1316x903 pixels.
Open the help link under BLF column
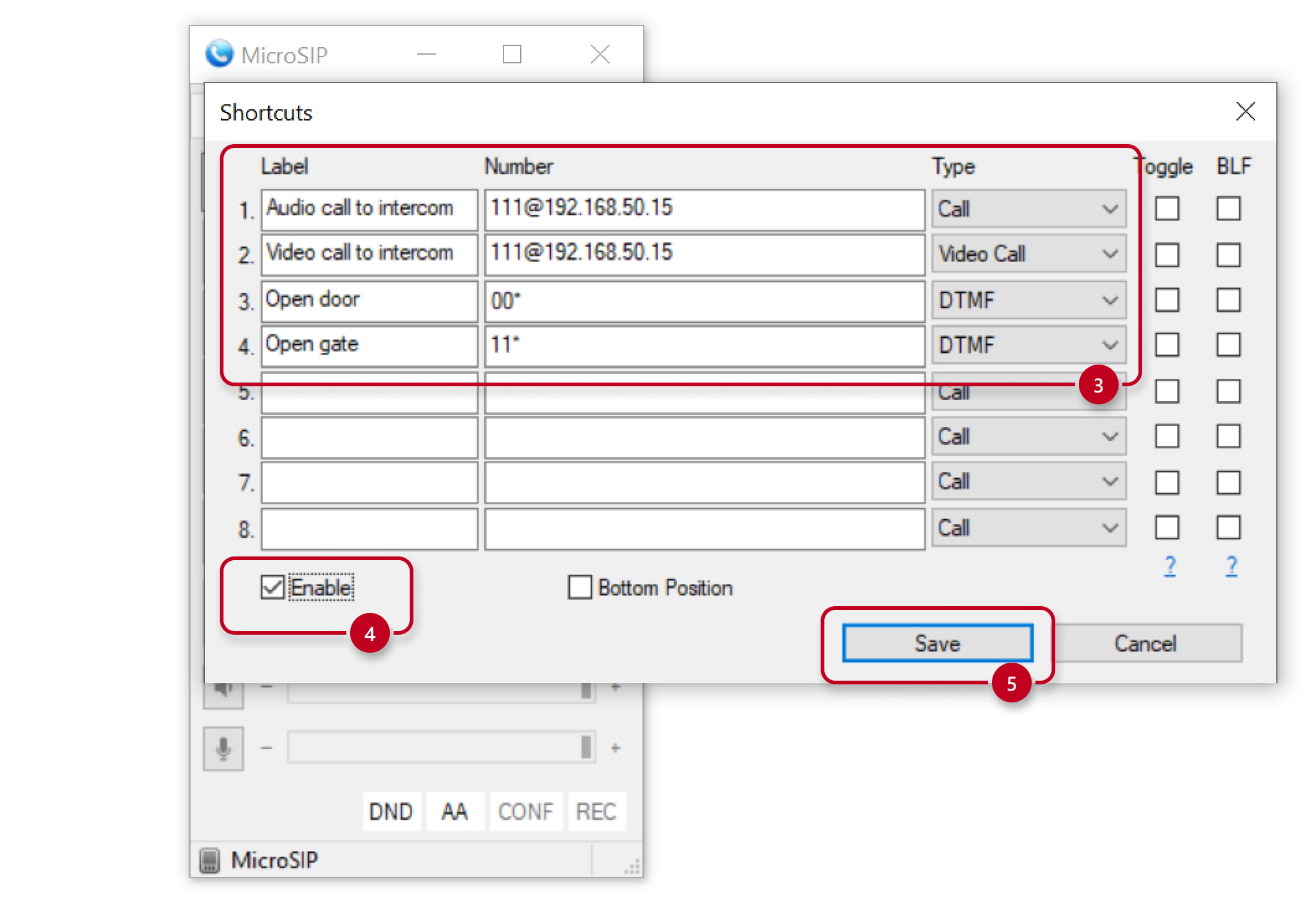click(1231, 566)
